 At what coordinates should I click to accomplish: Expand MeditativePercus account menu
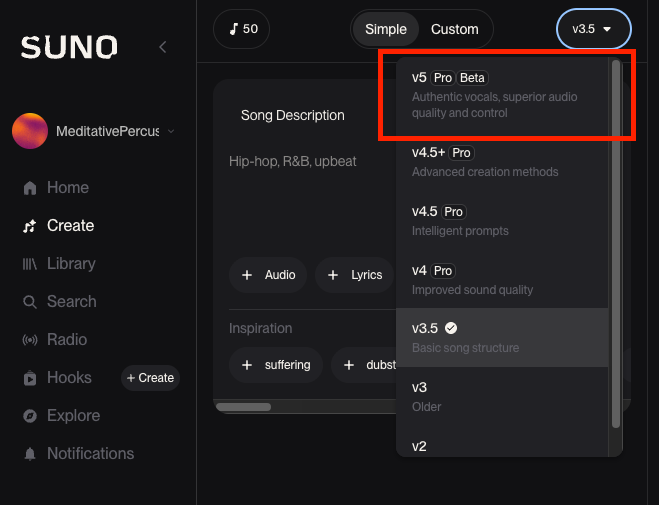[x=171, y=131]
